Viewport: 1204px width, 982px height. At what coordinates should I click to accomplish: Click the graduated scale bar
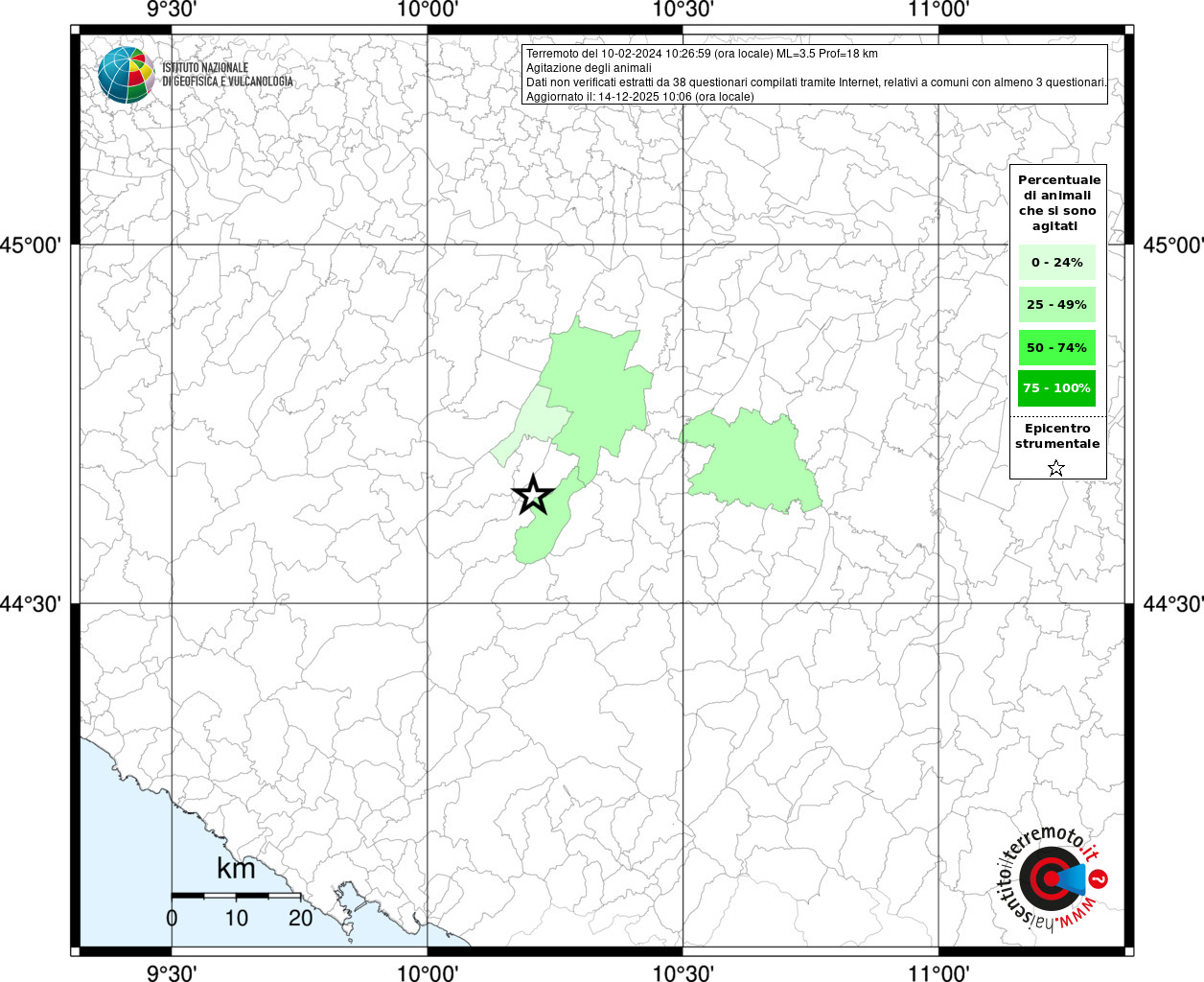[236, 896]
